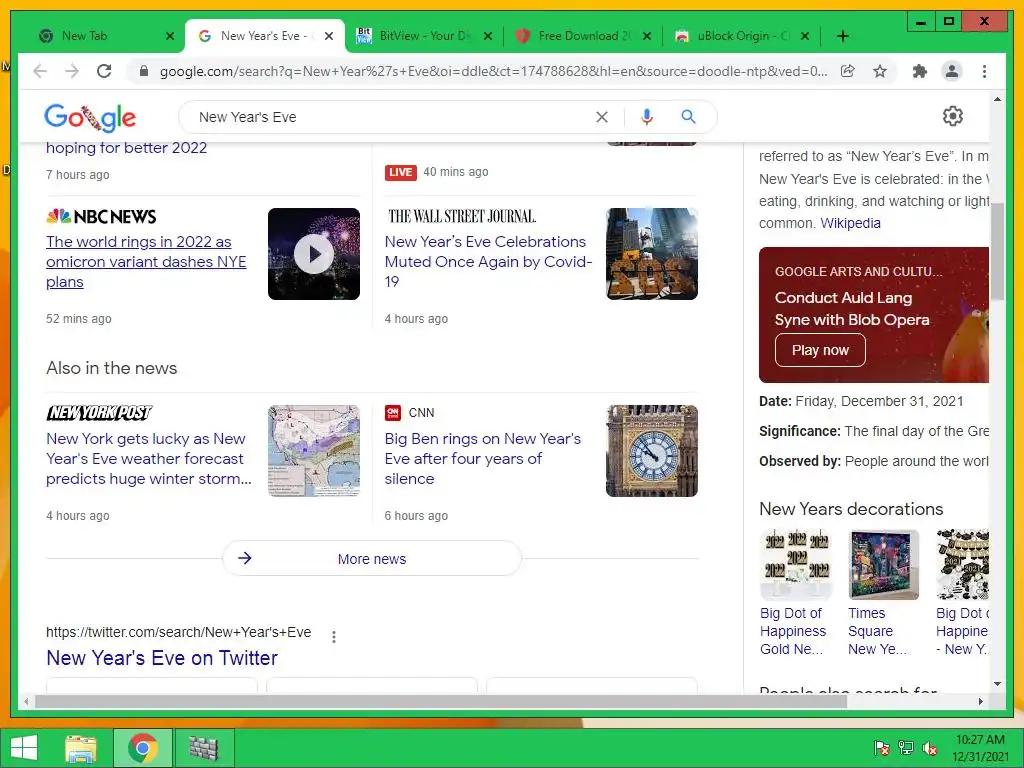
Task: Open CNN Big Ben rings article
Action: 483,458
